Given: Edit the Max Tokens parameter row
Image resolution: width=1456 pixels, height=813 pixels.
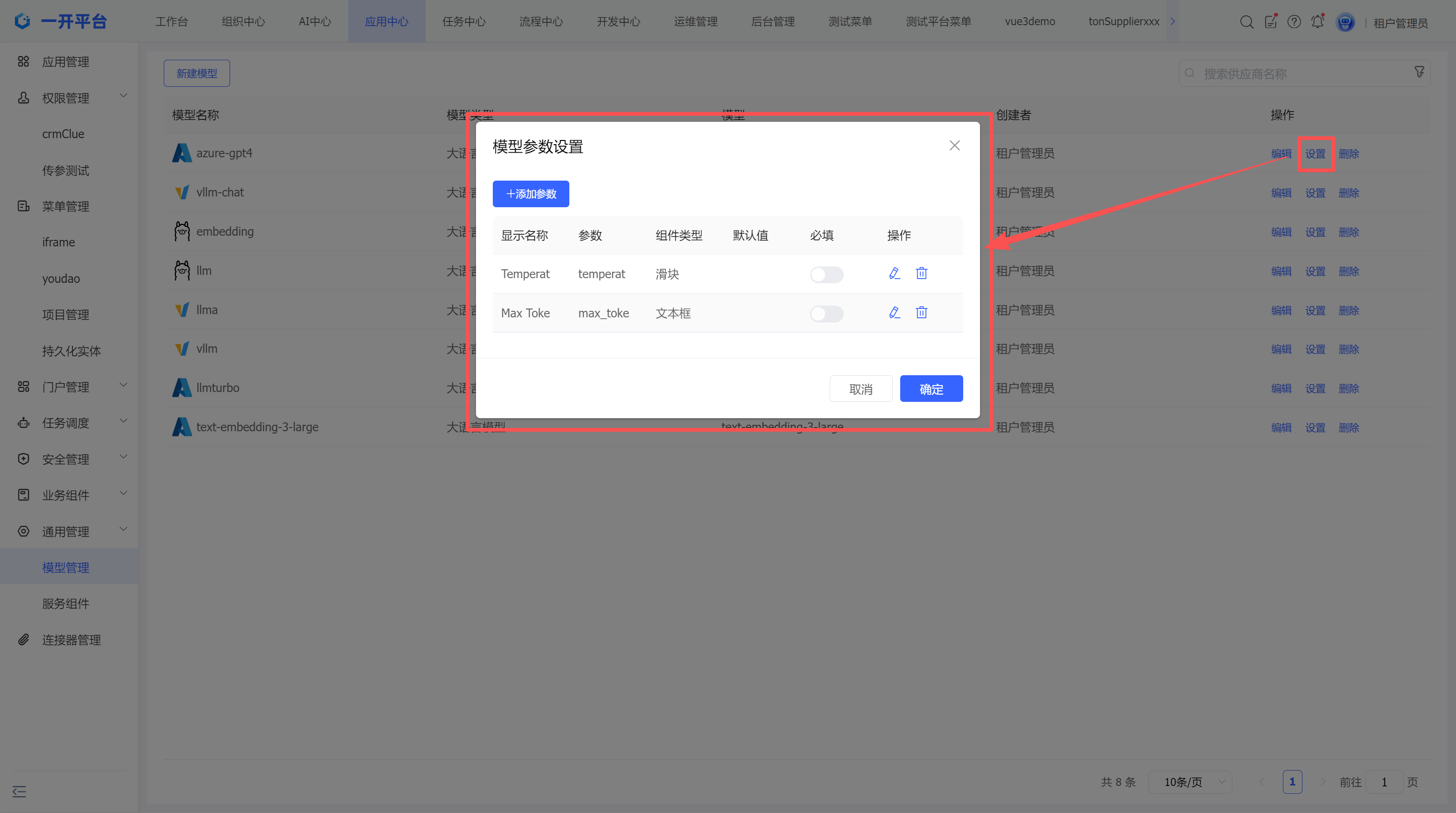Looking at the screenshot, I should [x=894, y=313].
